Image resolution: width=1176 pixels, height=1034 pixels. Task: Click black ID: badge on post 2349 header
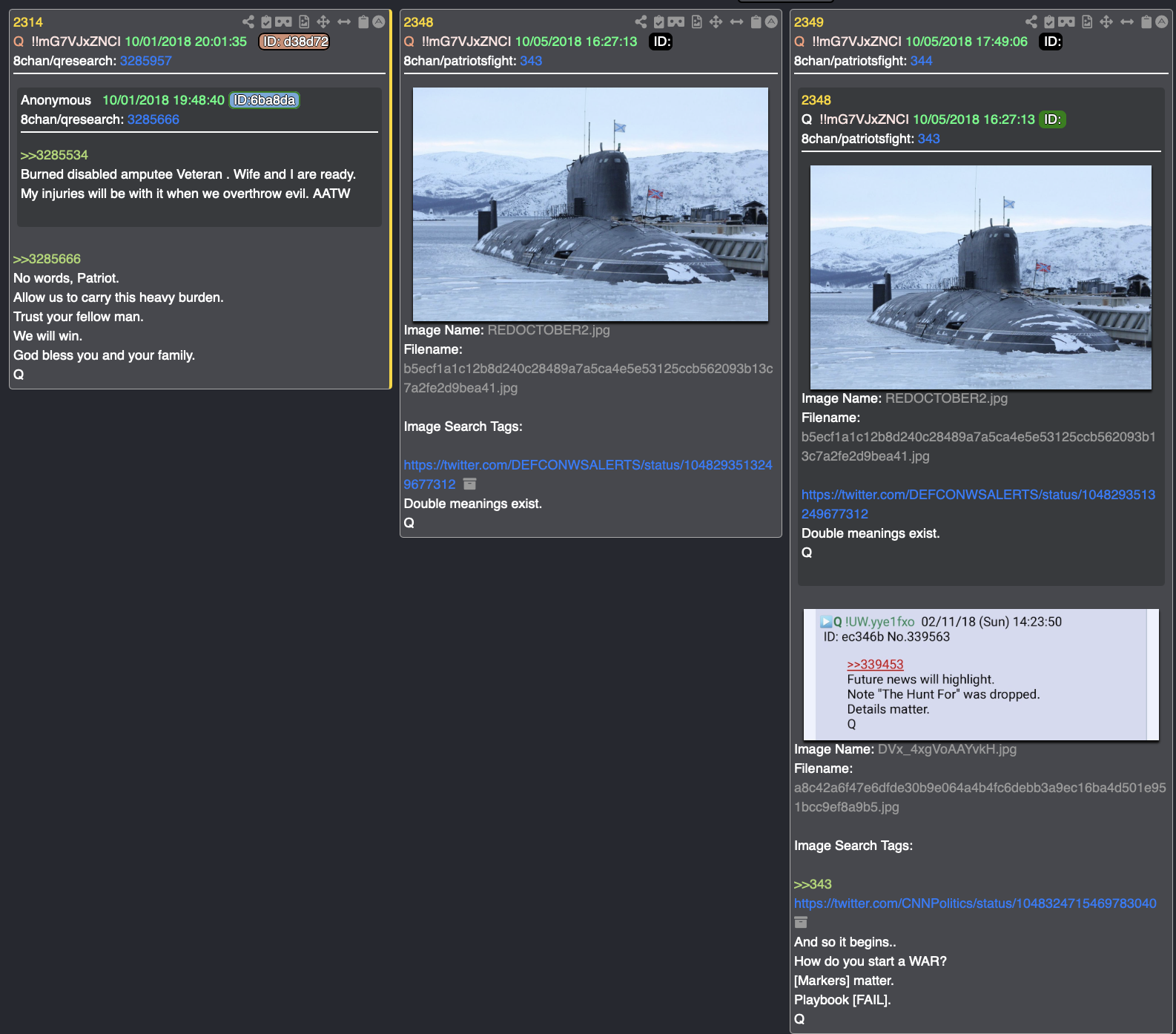pos(1051,42)
